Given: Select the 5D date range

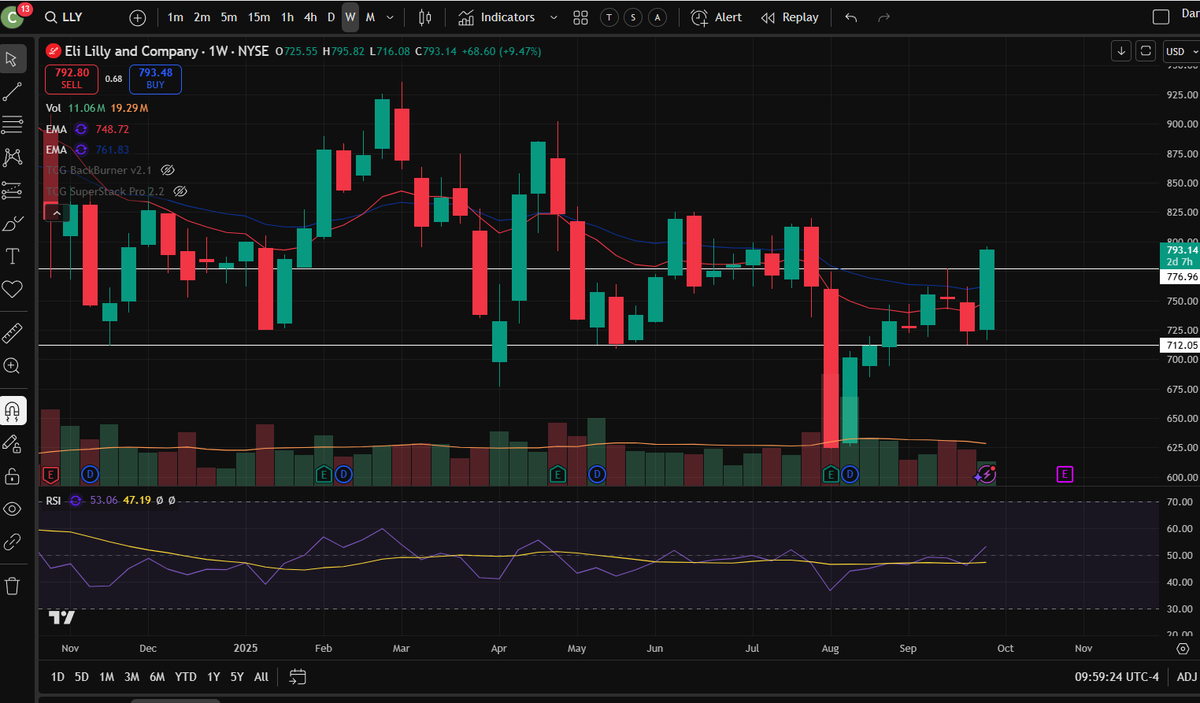Looking at the screenshot, I should tap(82, 677).
